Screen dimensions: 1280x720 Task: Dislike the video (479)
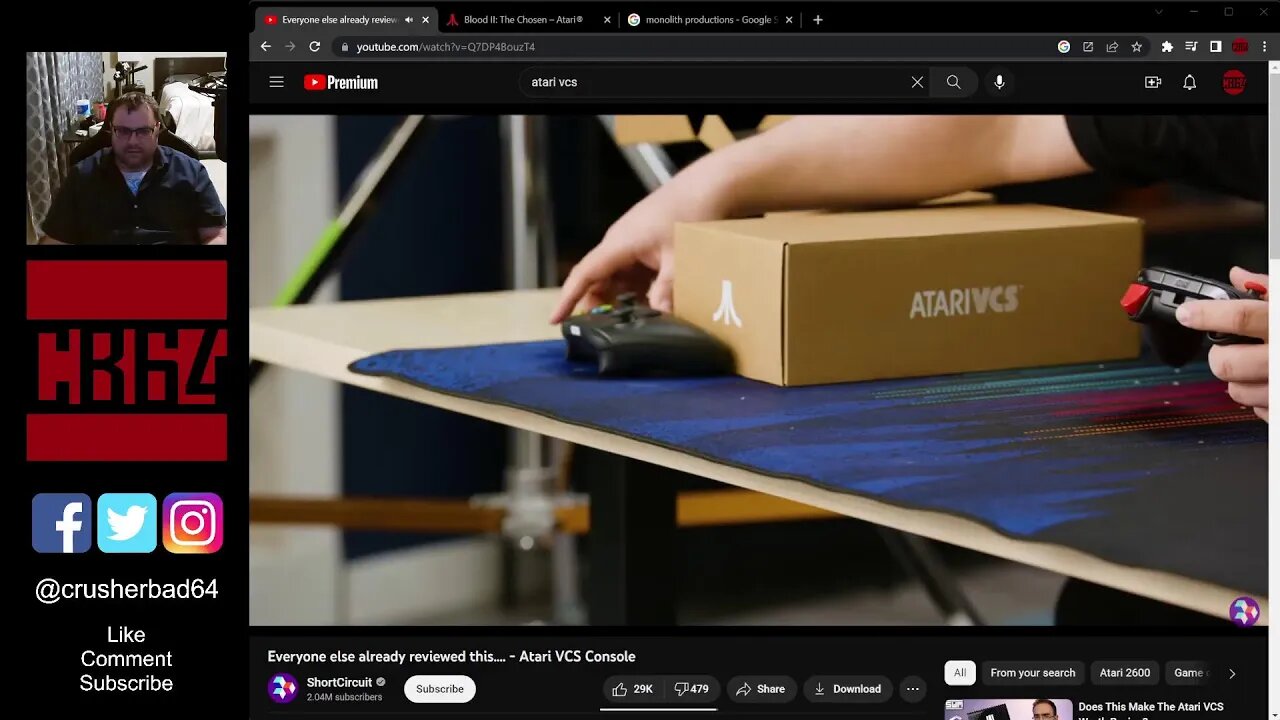tap(691, 689)
